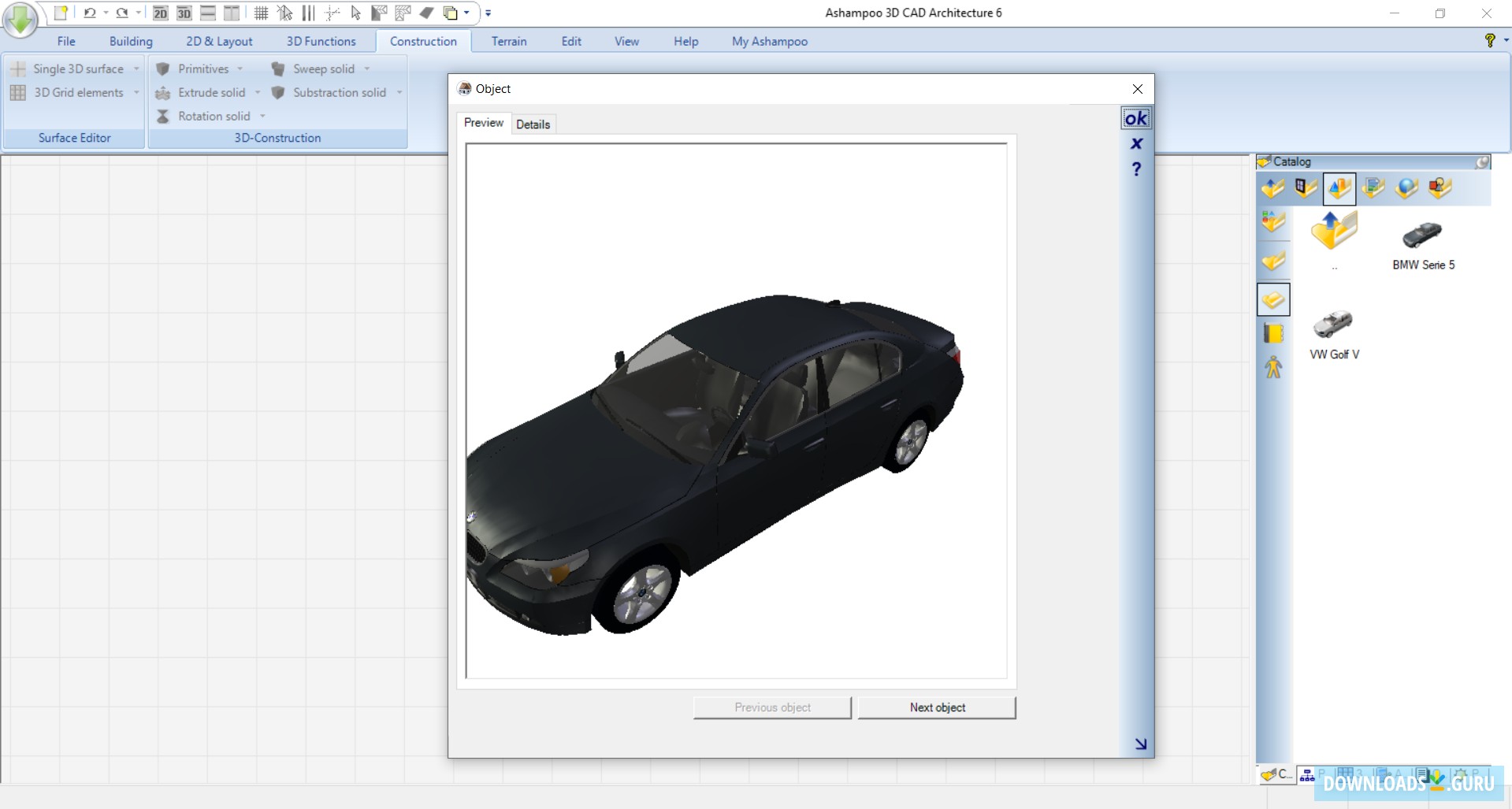
Task: Select the person figure icon in catalog sidebar
Action: coord(1275,367)
